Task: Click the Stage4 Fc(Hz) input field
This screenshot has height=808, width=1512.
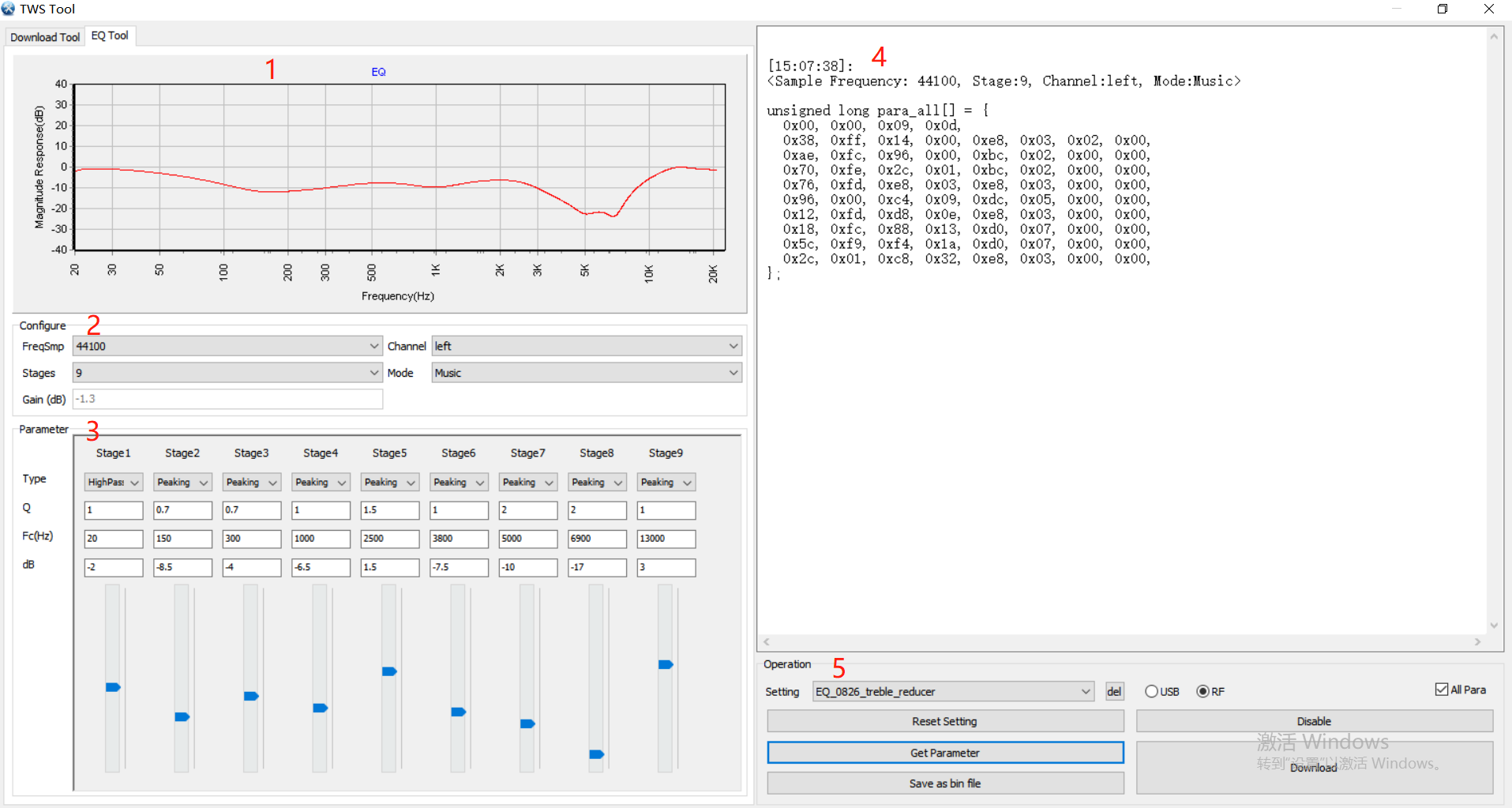Action: [321, 539]
